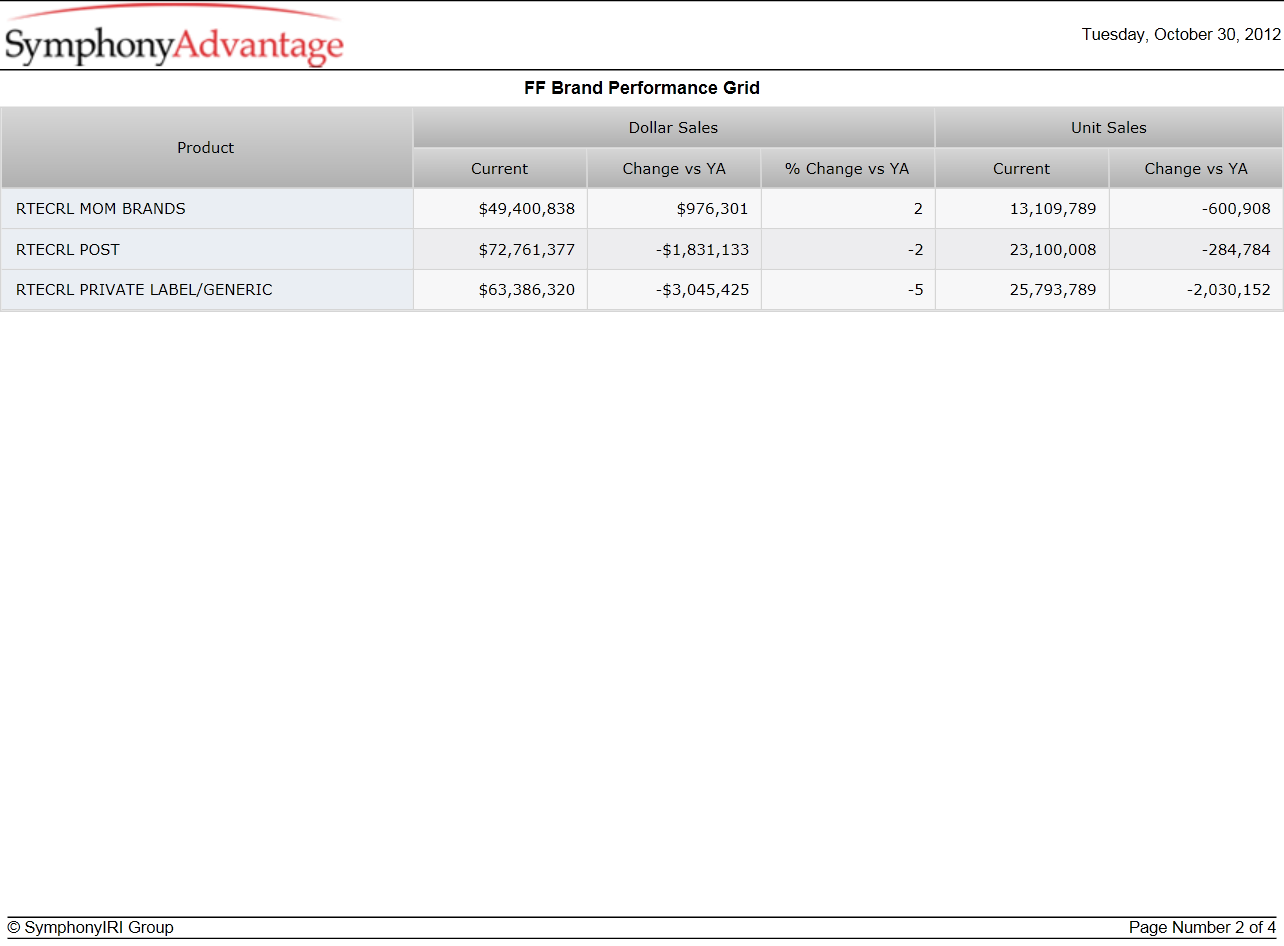Click Change vs YA header under Unit Sales
The height and width of the screenshot is (946, 1284).
(1196, 168)
